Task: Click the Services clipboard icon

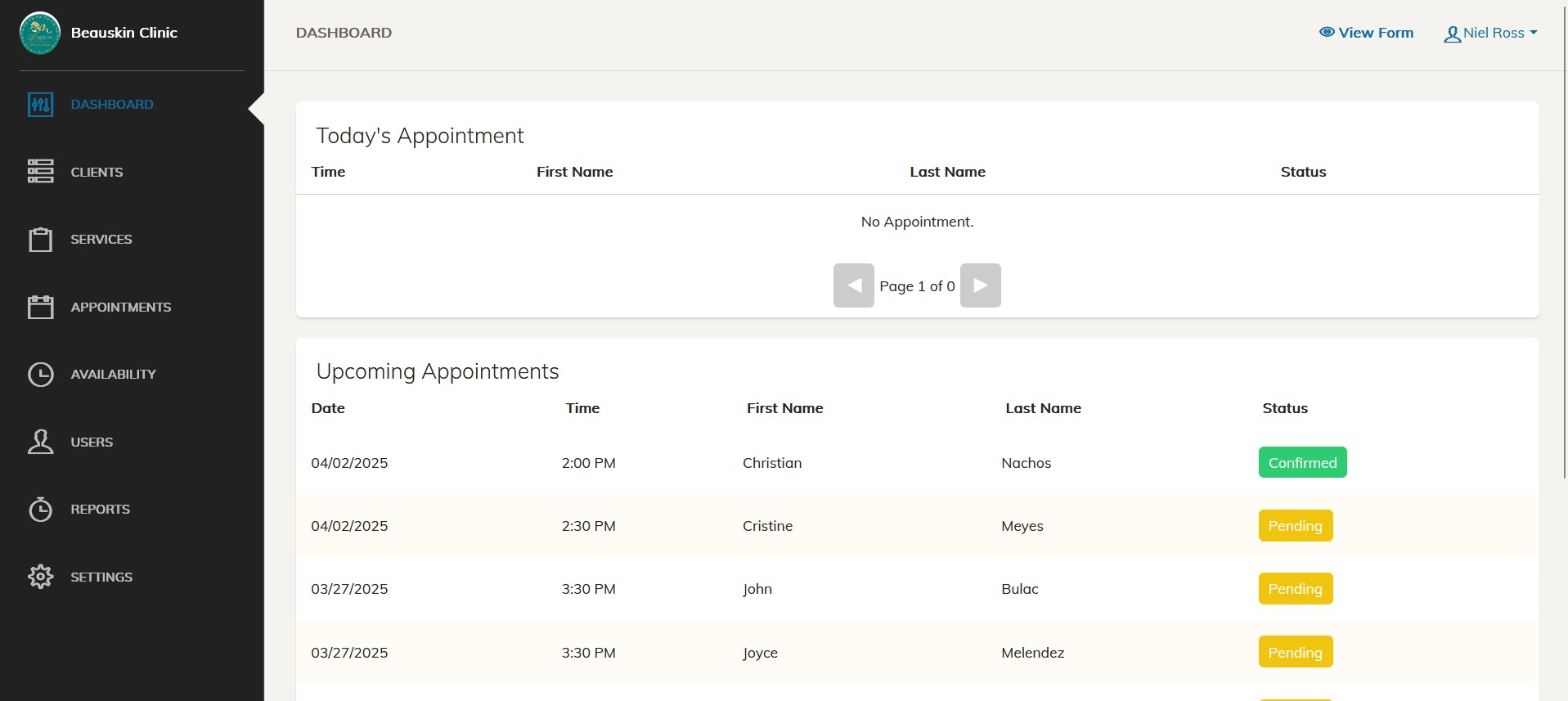Action: 41,240
